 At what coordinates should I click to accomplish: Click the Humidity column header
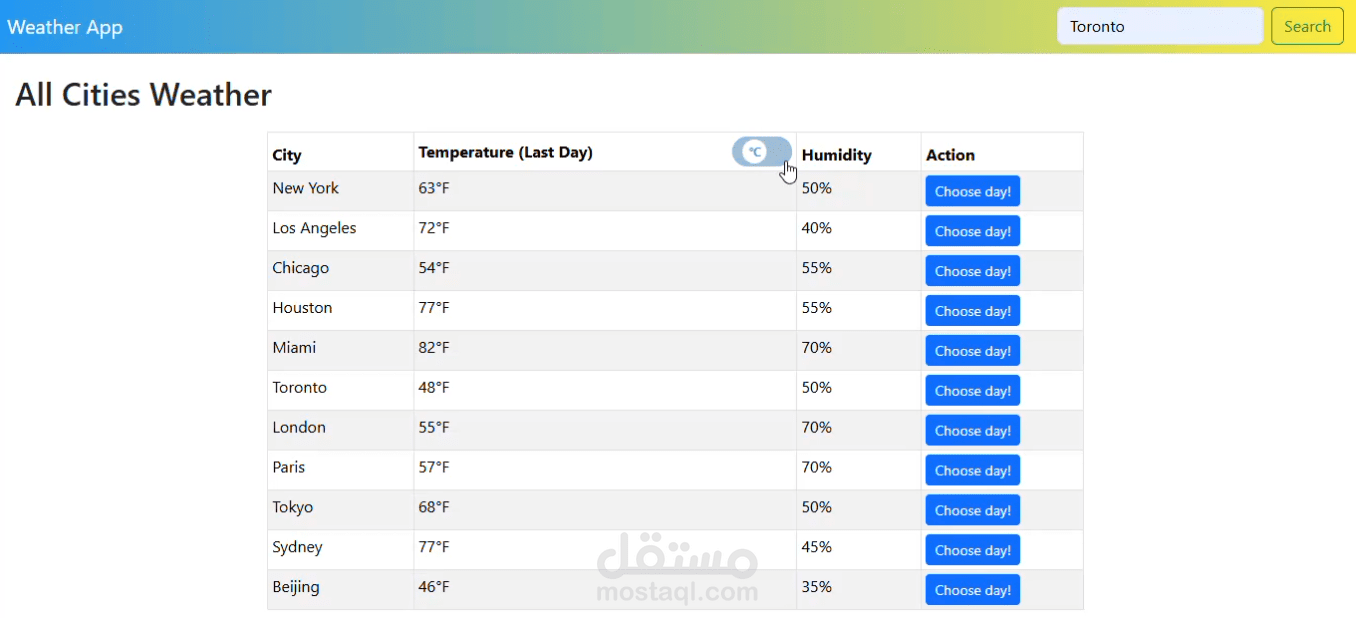pyautogui.click(x=836, y=155)
